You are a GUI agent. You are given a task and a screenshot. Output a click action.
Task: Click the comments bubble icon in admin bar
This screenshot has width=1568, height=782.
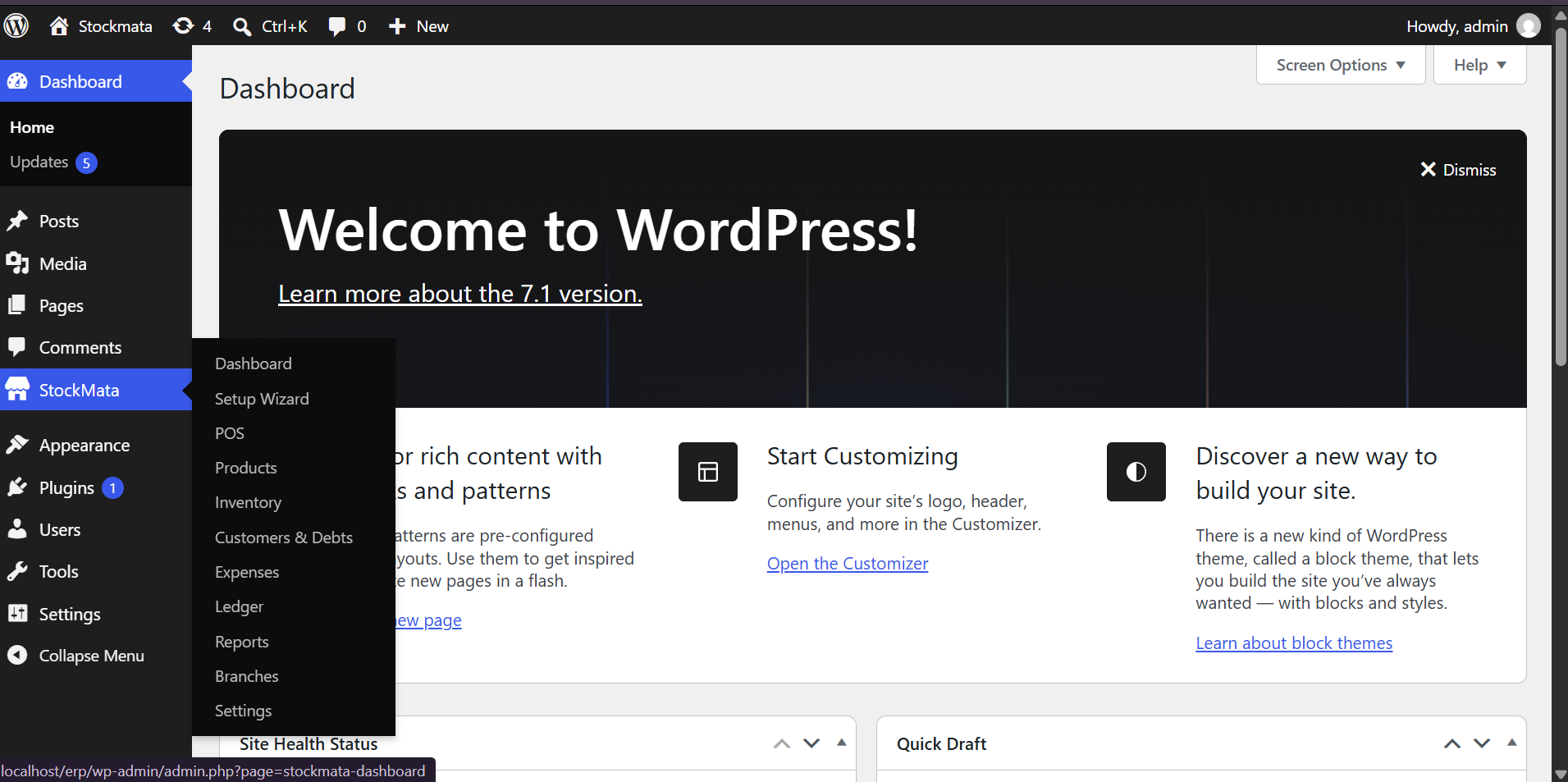(336, 26)
